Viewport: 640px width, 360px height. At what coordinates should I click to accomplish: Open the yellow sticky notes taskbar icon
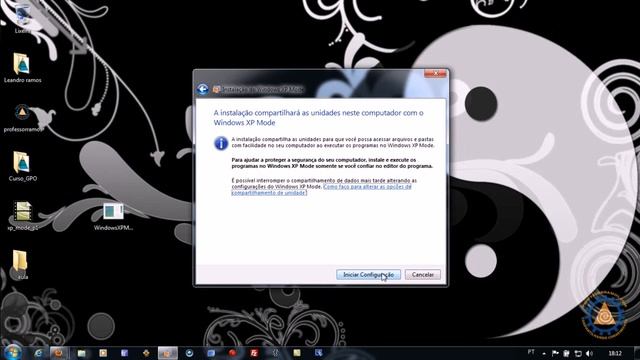pos(297,353)
